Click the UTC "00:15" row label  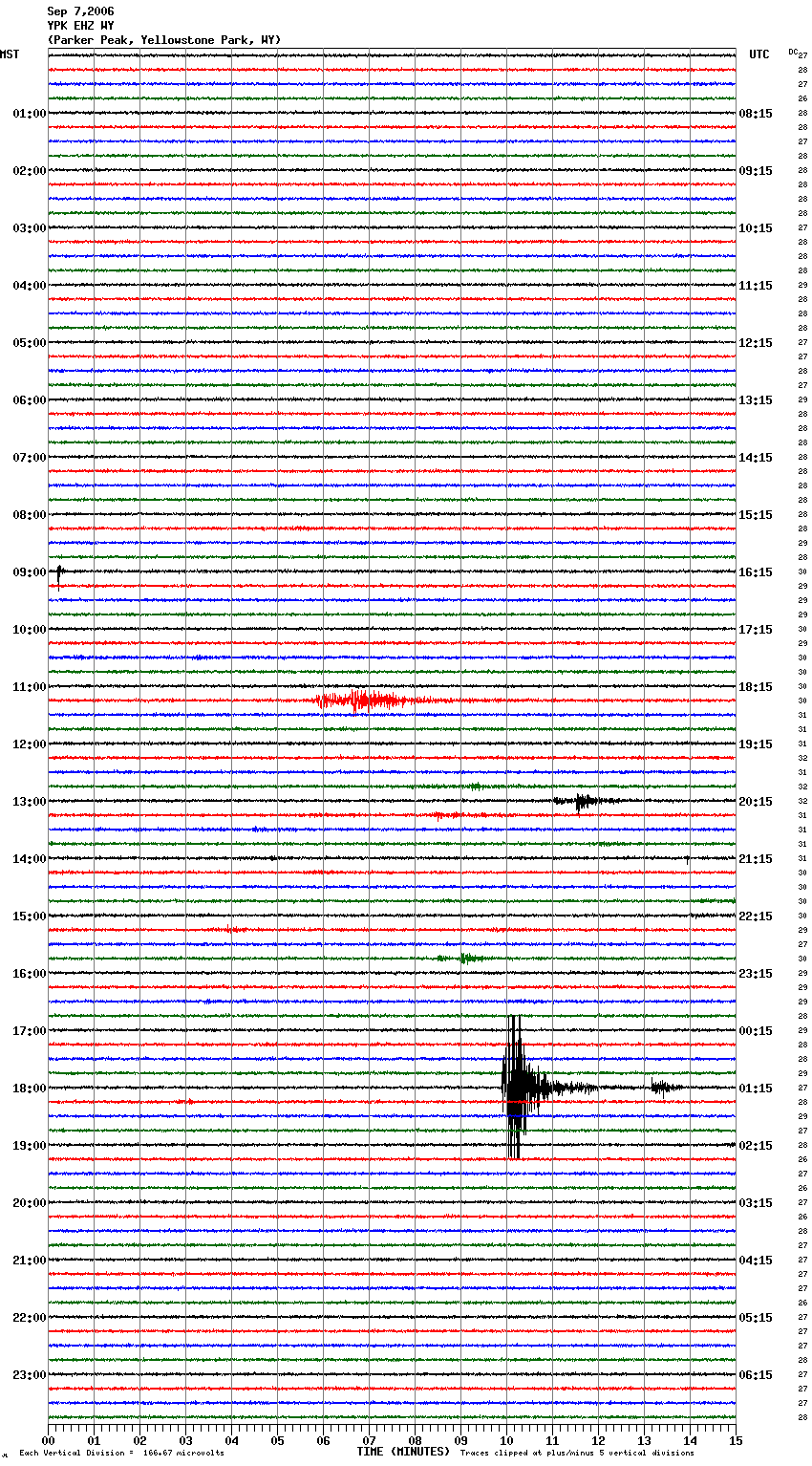click(756, 1031)
